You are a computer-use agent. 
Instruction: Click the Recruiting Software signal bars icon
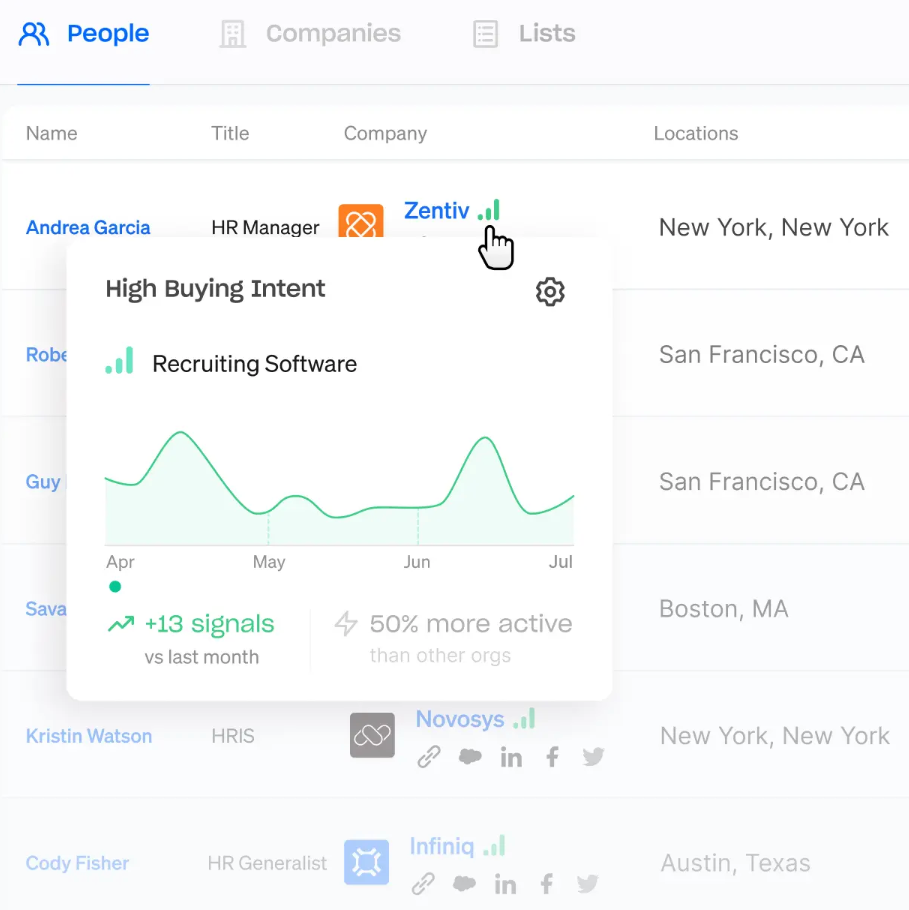[x=119, y=363]
